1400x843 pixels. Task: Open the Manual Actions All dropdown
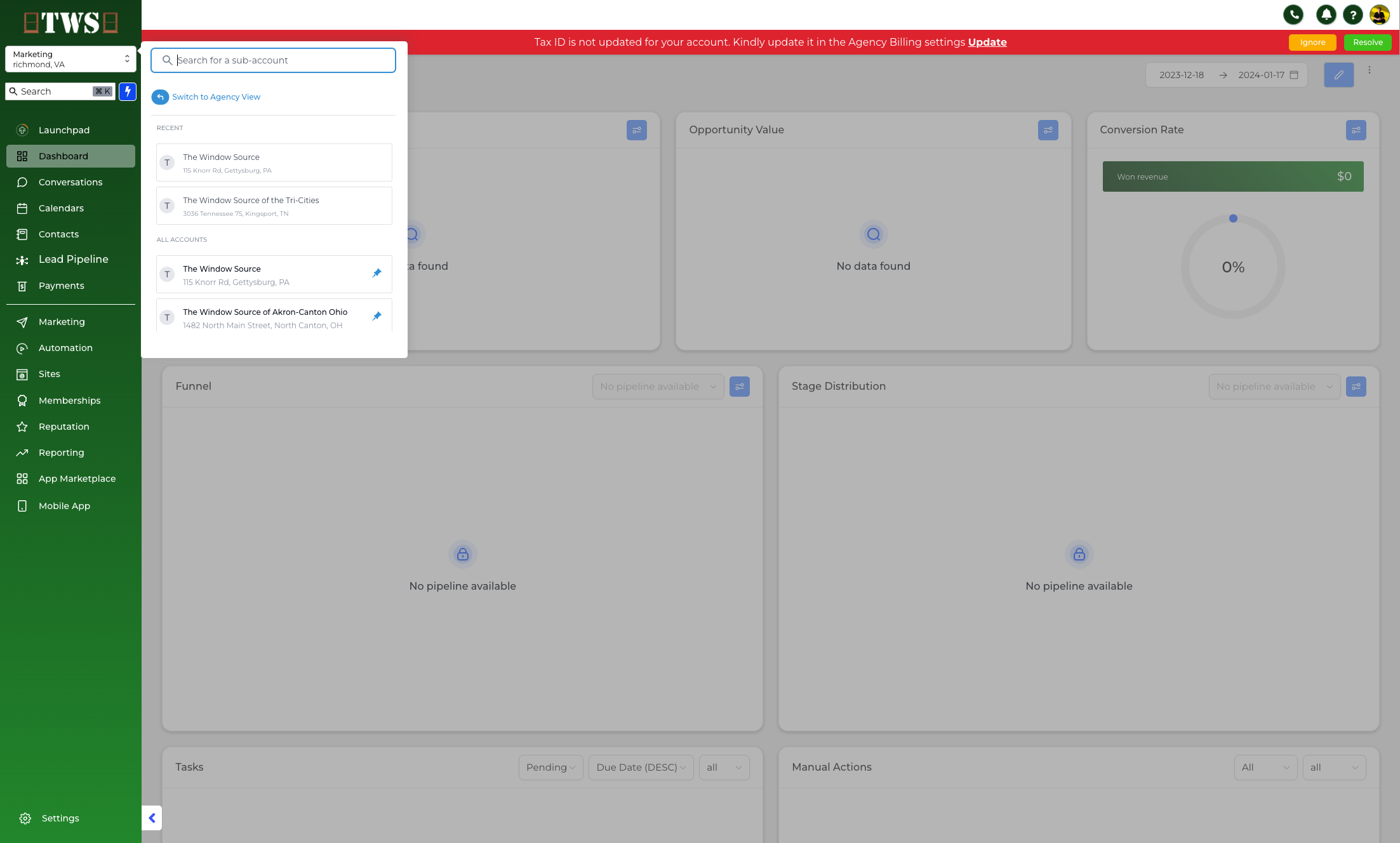pyautogui.click(x=1265, y=767)
